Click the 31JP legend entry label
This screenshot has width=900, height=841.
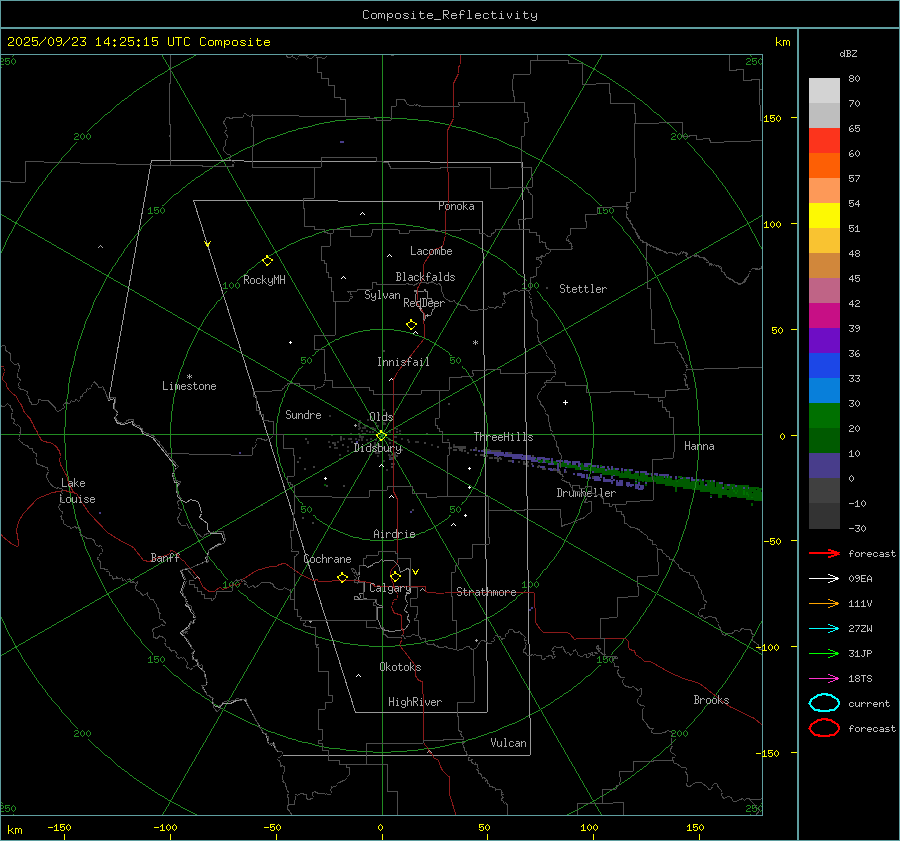860,654
